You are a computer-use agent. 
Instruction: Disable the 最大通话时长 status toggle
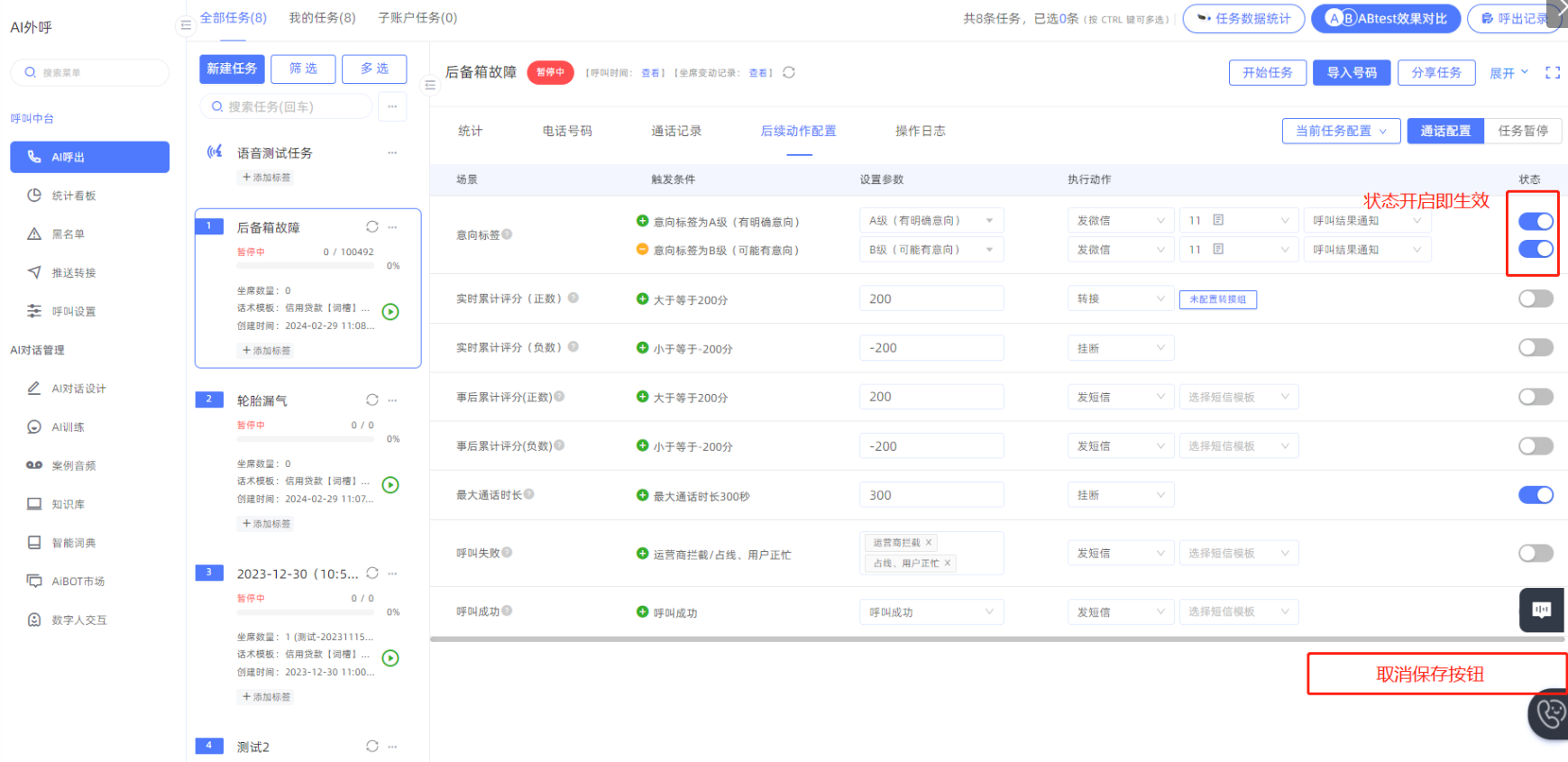tap(1535, 495)
